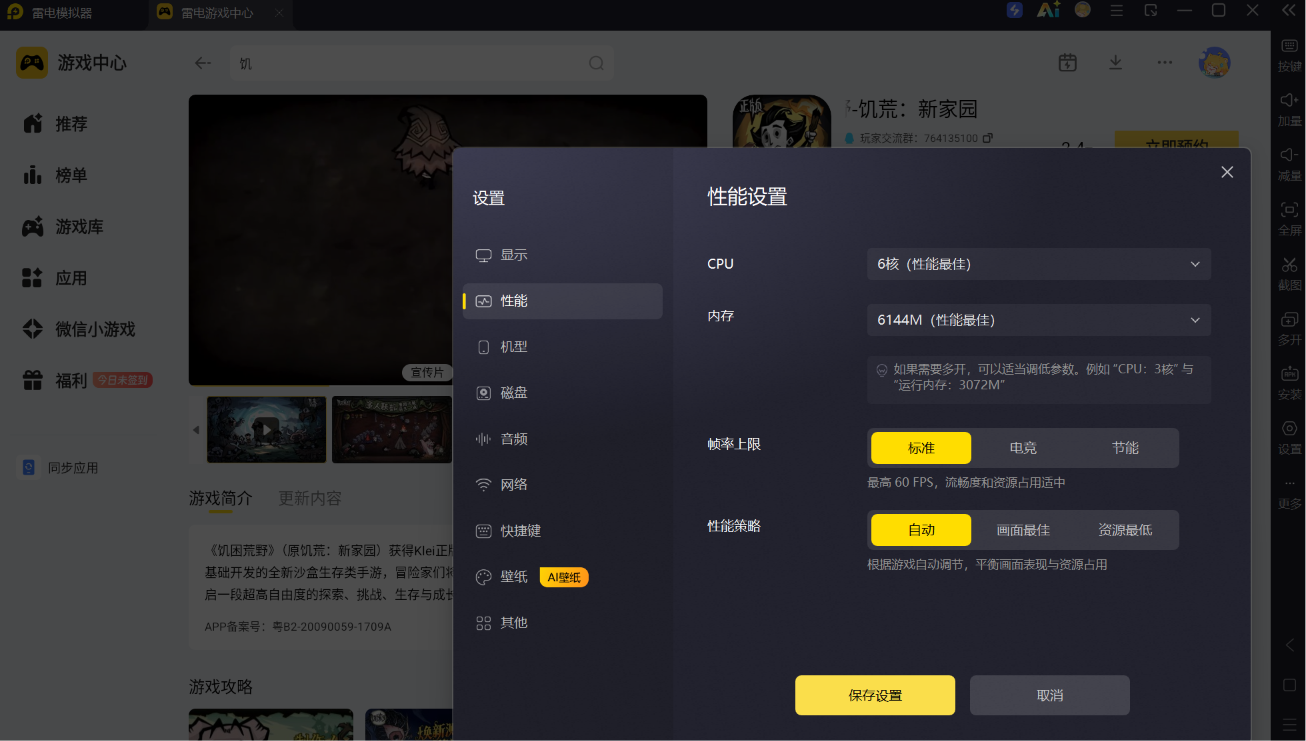Click the left arrow beside the thumbnail strip
This screenshot has height=741, width=1306.
pos(196,430)
